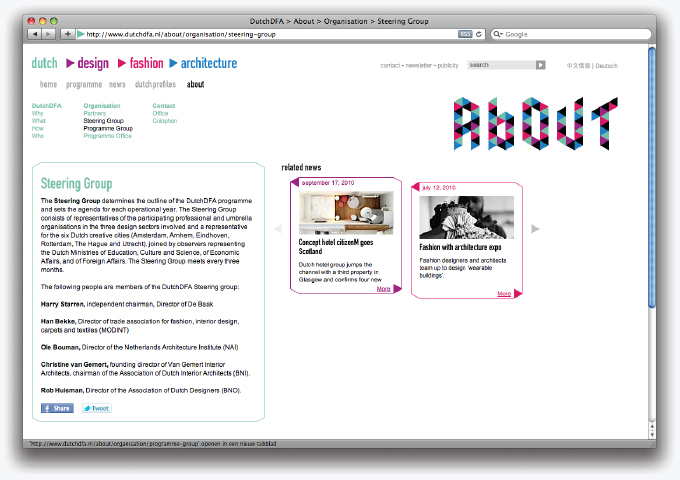
Task: Open the Colophon link under Contact
Action: (165, 121)
